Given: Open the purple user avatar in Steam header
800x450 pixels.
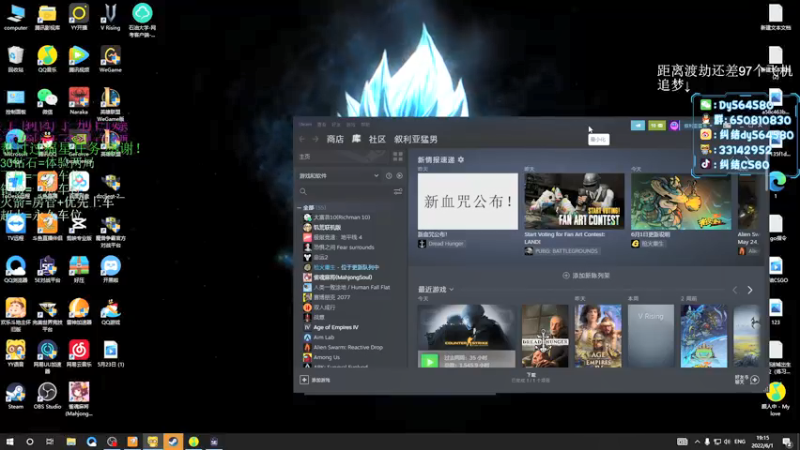Looking at the screenshot, I should tap(674, 126).
